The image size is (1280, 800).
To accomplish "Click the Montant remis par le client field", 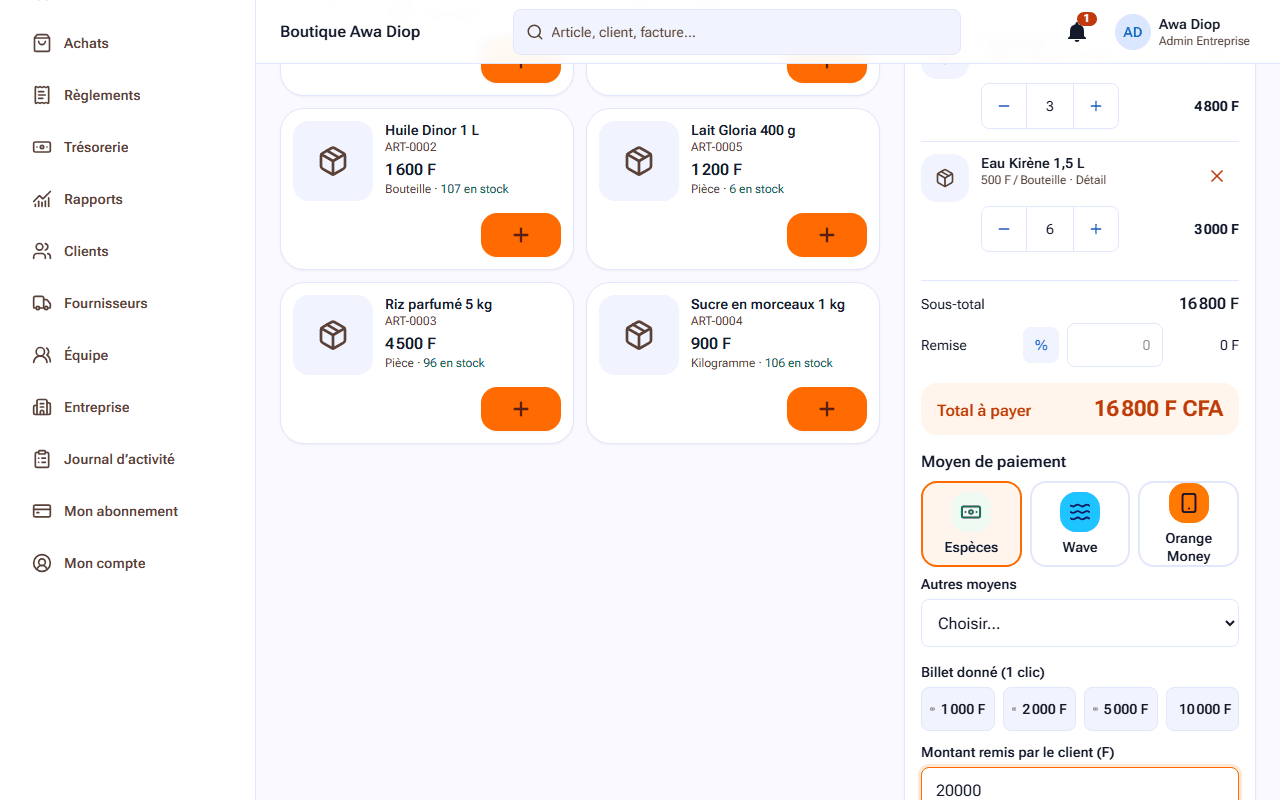I will click(x=1080, y=784).
